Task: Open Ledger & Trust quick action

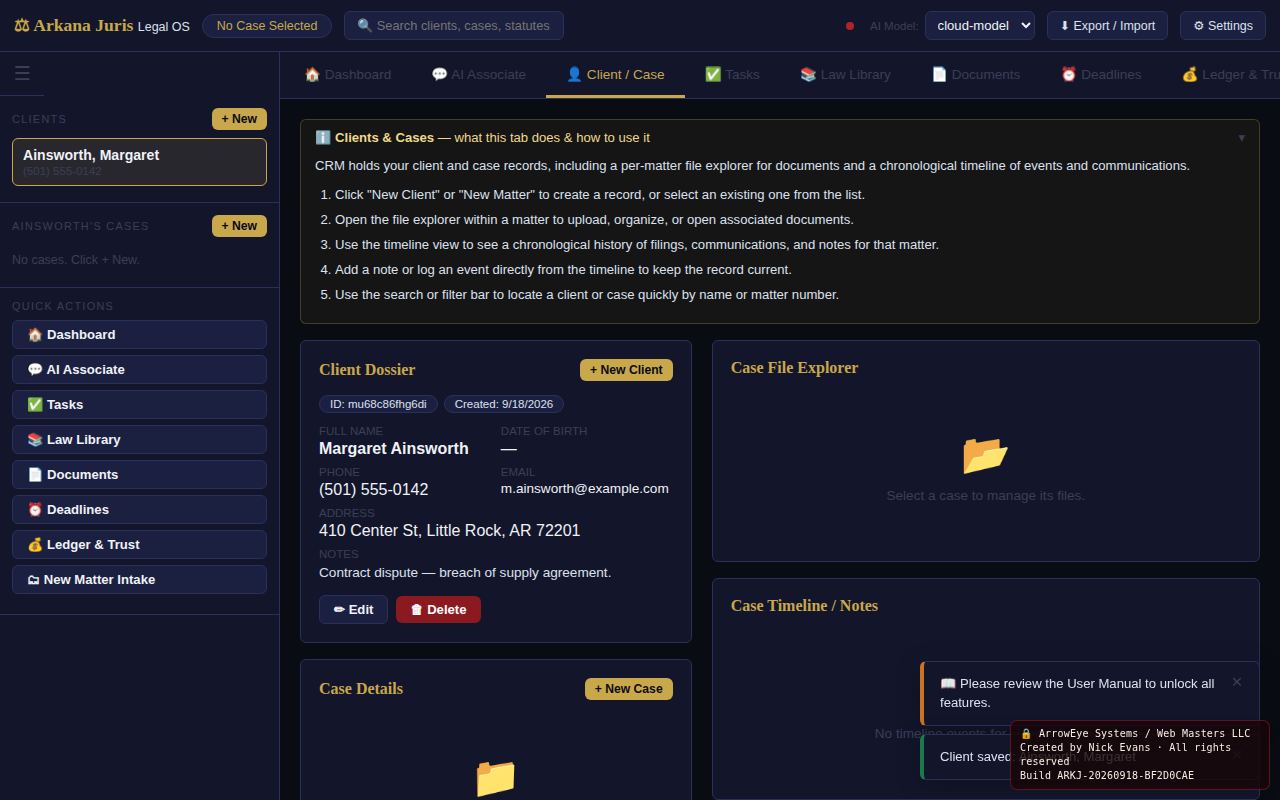Action: (x=139, y=544)
